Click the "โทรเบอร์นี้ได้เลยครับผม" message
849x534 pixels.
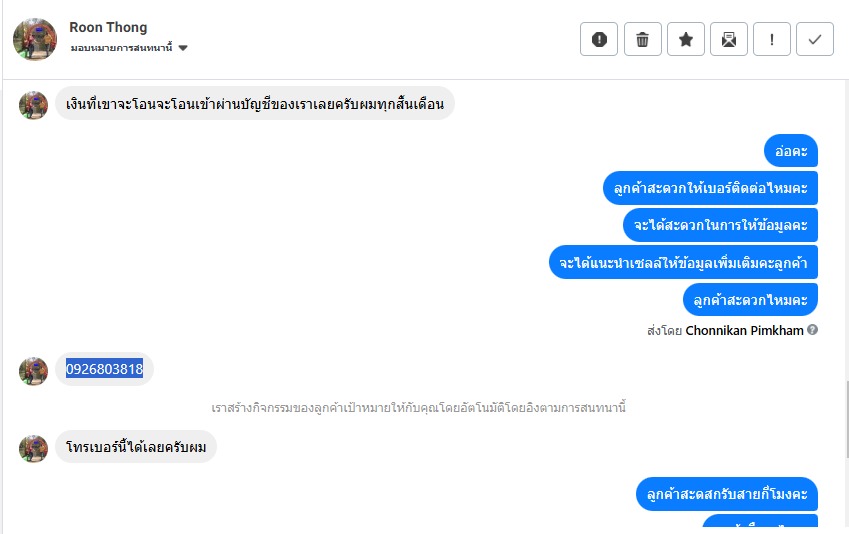136,446
